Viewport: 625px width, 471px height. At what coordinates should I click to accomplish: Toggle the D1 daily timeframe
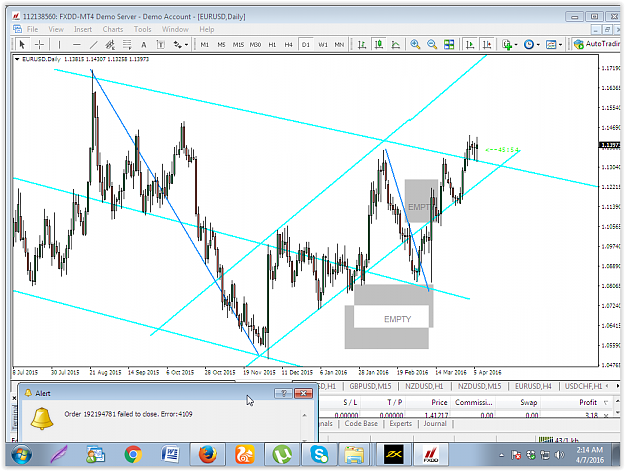click(306, 45)
